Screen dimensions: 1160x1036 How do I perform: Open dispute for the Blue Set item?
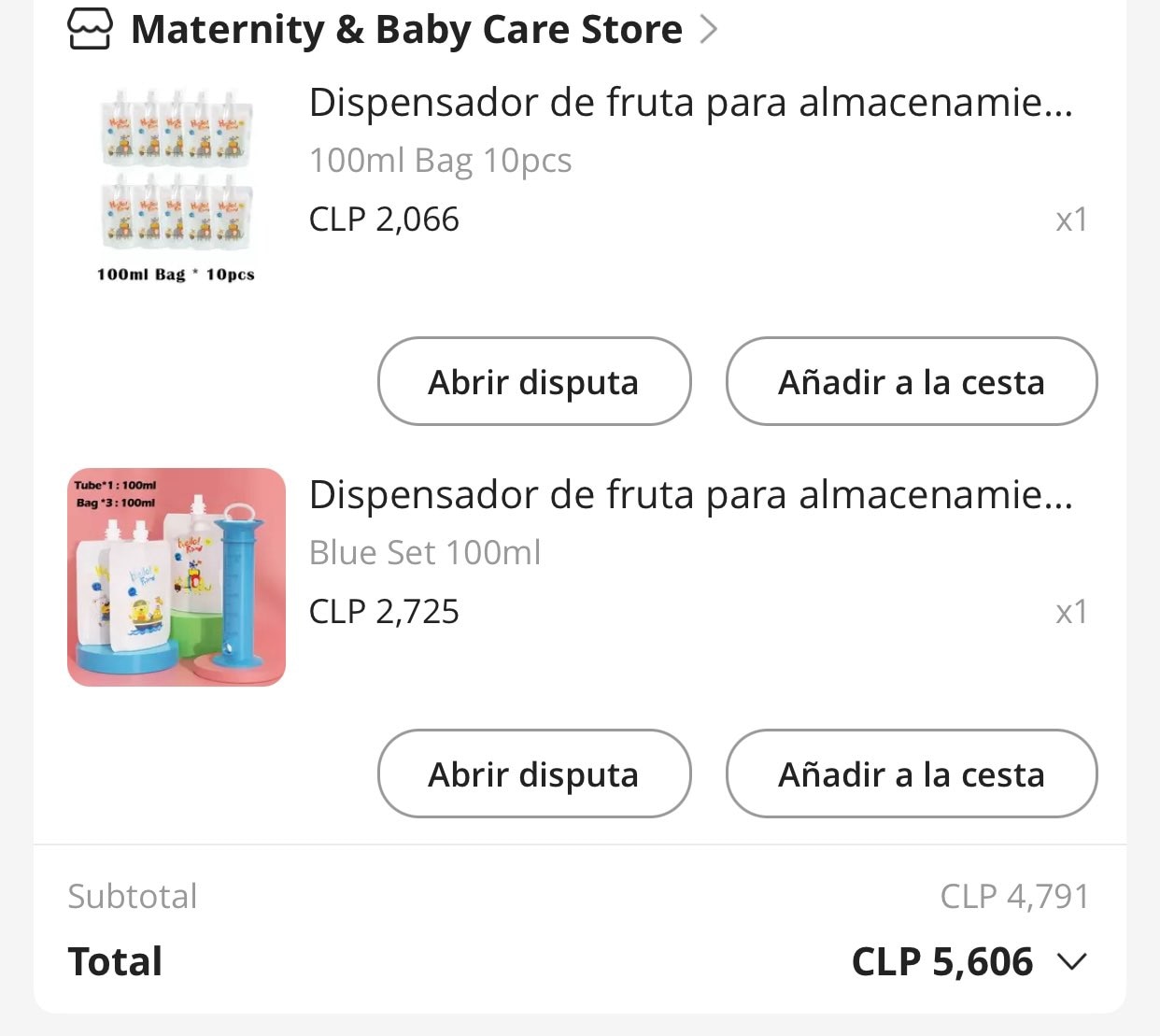pos(534,773)
